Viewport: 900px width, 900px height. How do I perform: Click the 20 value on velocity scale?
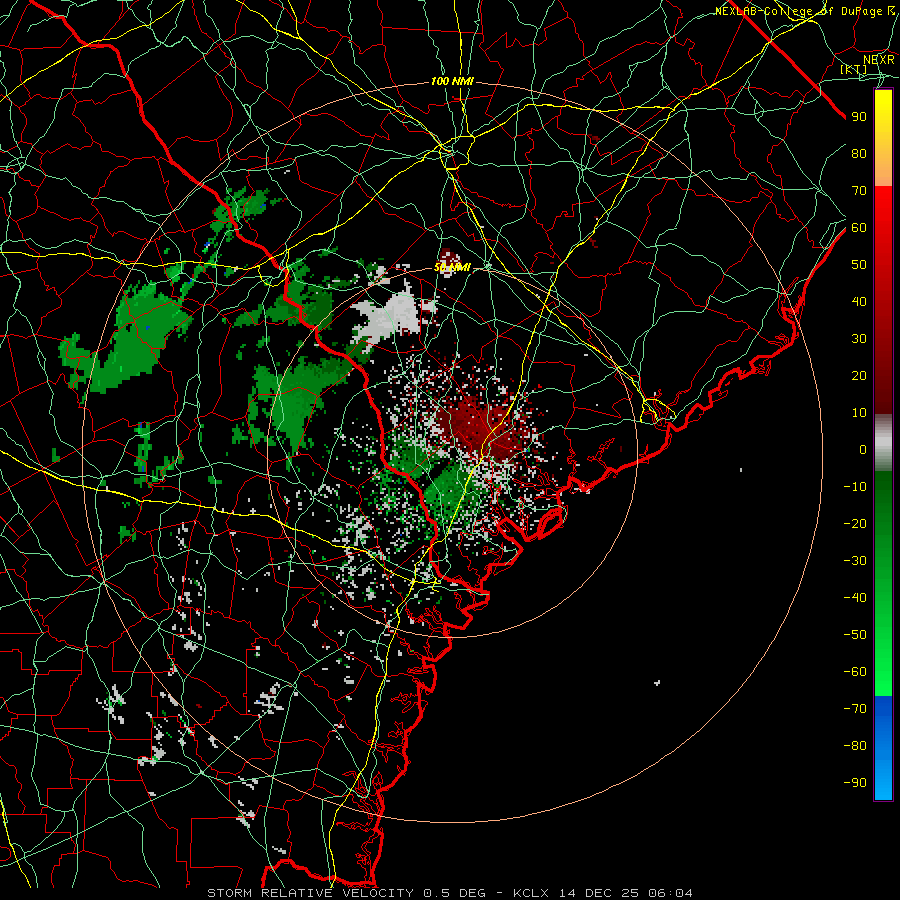[859, 376]
